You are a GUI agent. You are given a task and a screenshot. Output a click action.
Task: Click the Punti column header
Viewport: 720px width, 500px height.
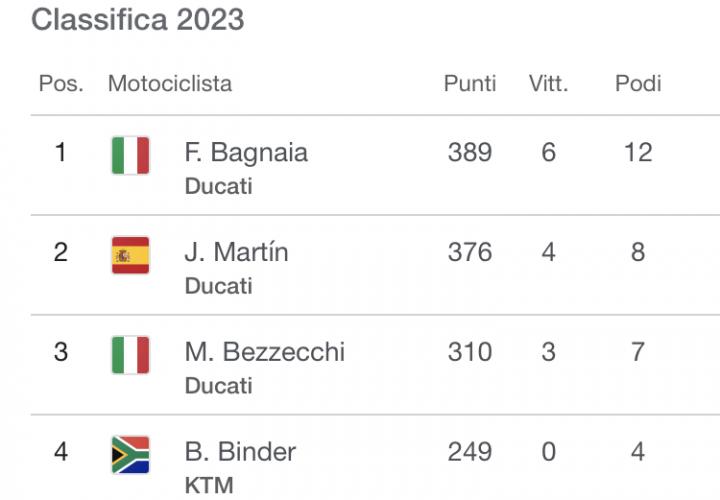pos(470,83)
